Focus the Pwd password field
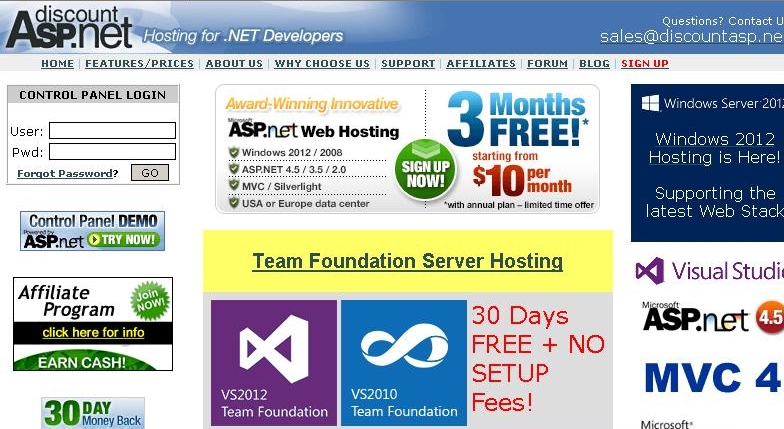784x429 pixels. [112, 152]
